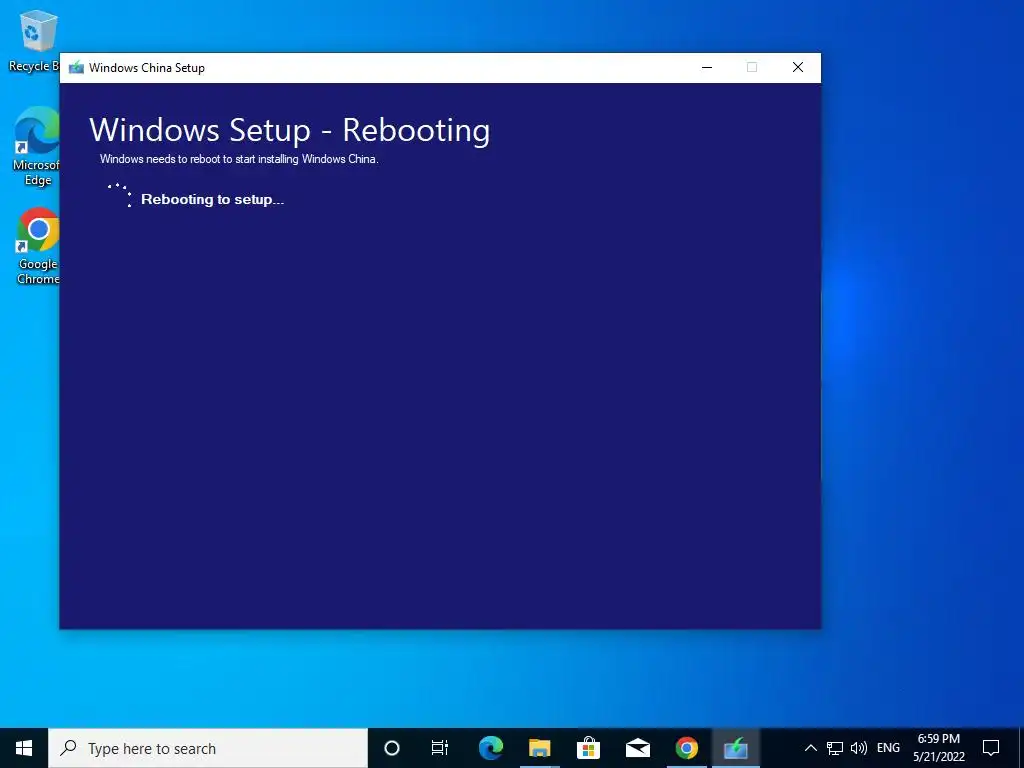
Task: Open Task View on the taskbar
Action: coord(440,748)
